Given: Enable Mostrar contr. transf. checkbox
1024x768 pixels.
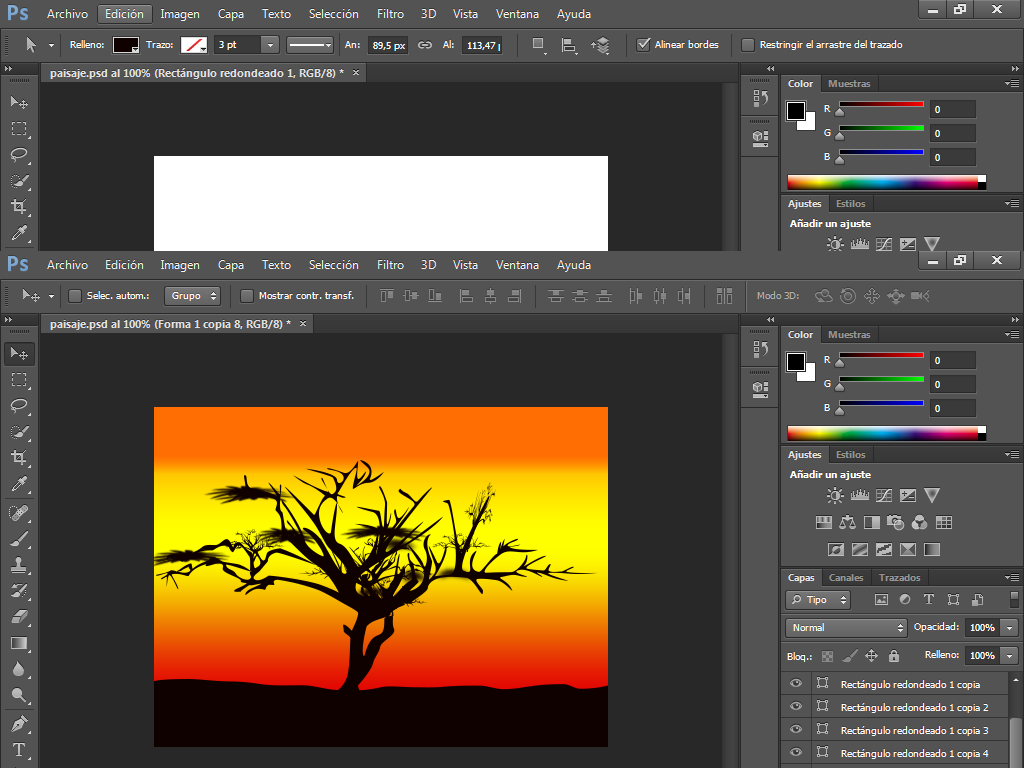Looking at the screenshot, I should 247,296.
